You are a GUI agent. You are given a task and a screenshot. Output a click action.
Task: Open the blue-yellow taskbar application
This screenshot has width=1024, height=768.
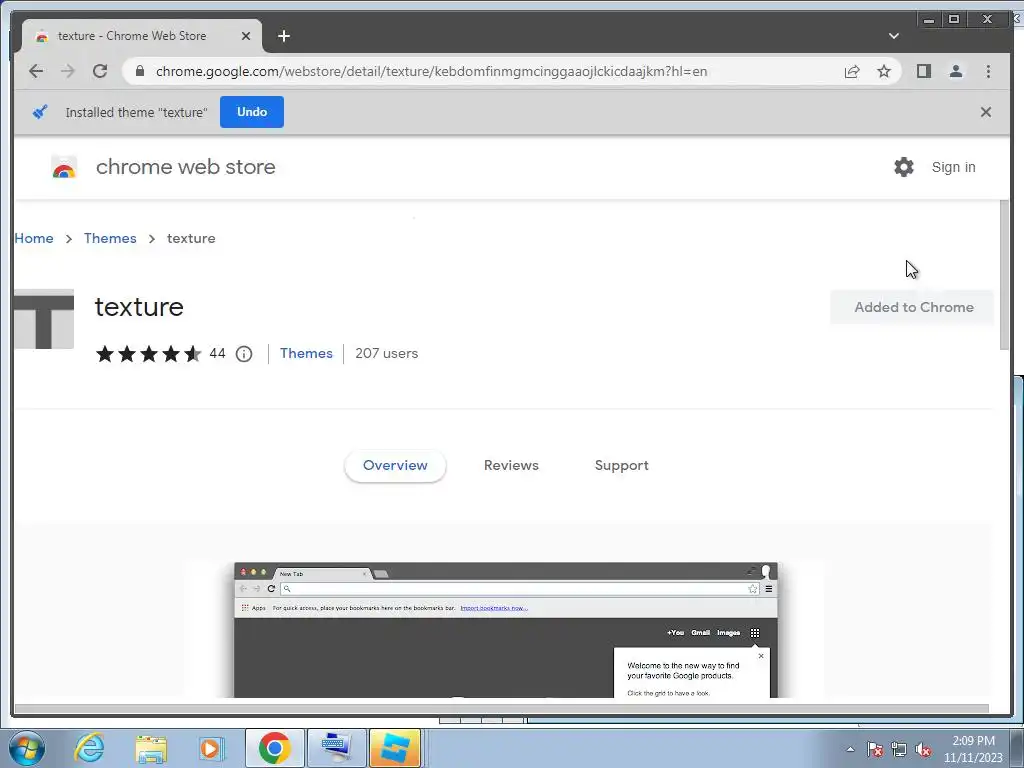coord(394,748)
